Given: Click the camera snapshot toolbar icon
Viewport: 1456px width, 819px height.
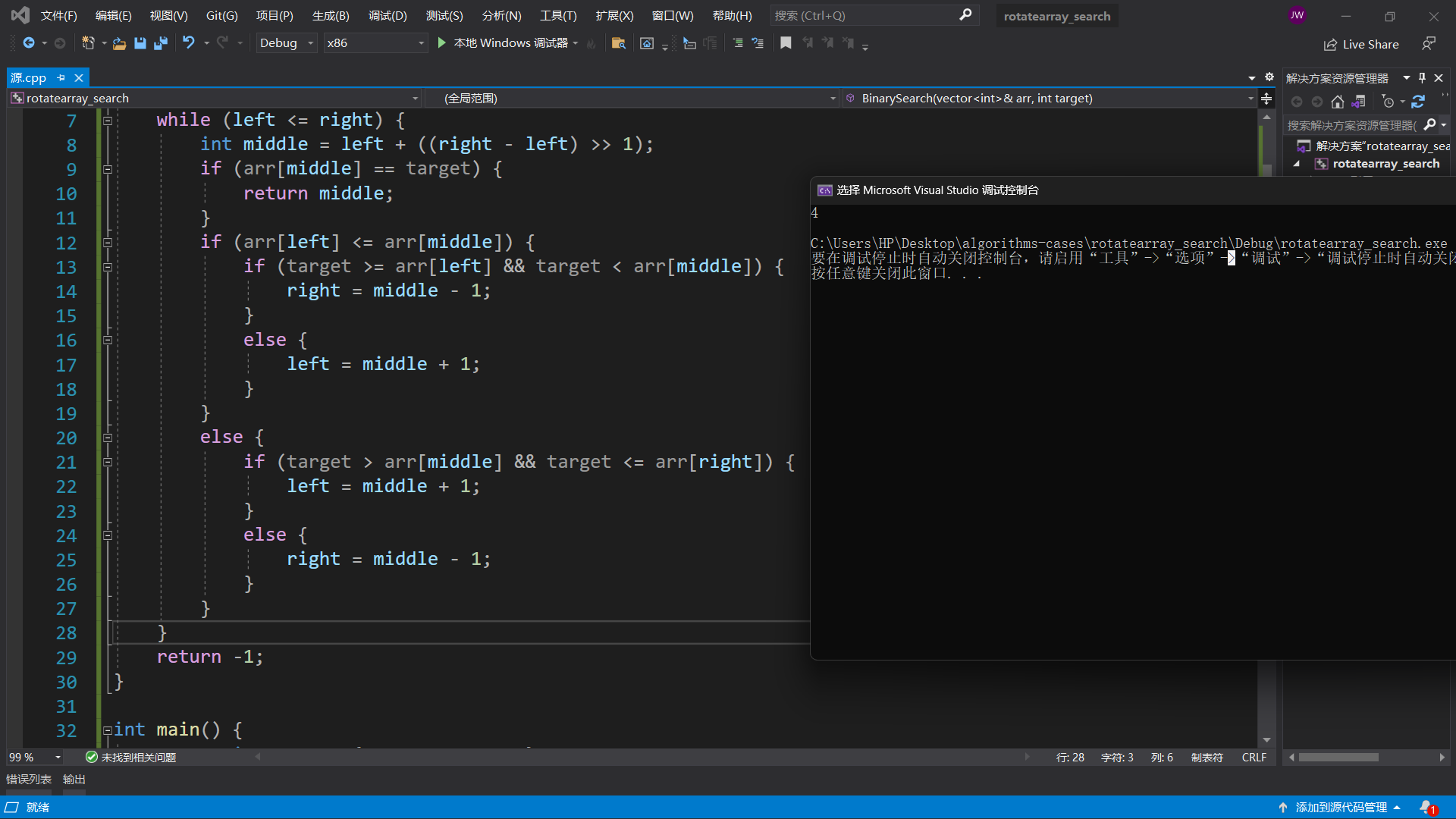Looking at the screenshot, I should pyautogui.click(x=647, y=43).
